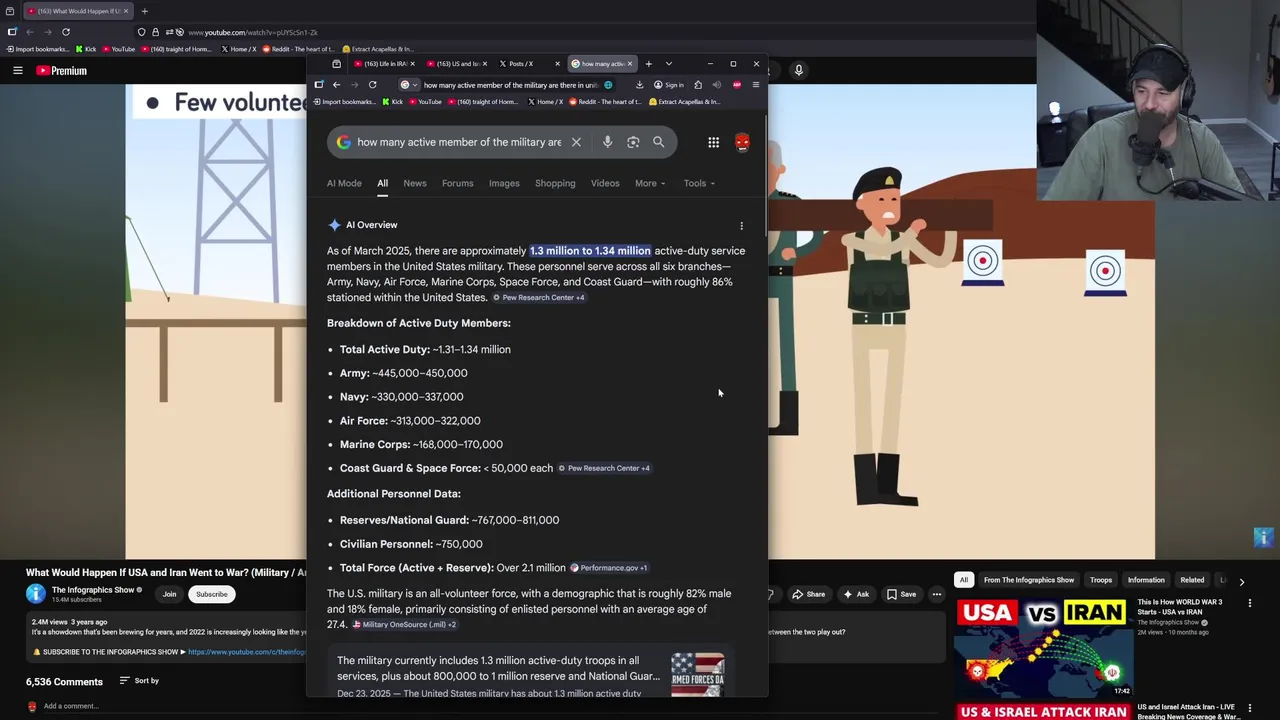The width and height of the screenshot is (1280, 720).
Task: Go back in the Google search window
Action: pyautogui.click(x=336, y=85)
